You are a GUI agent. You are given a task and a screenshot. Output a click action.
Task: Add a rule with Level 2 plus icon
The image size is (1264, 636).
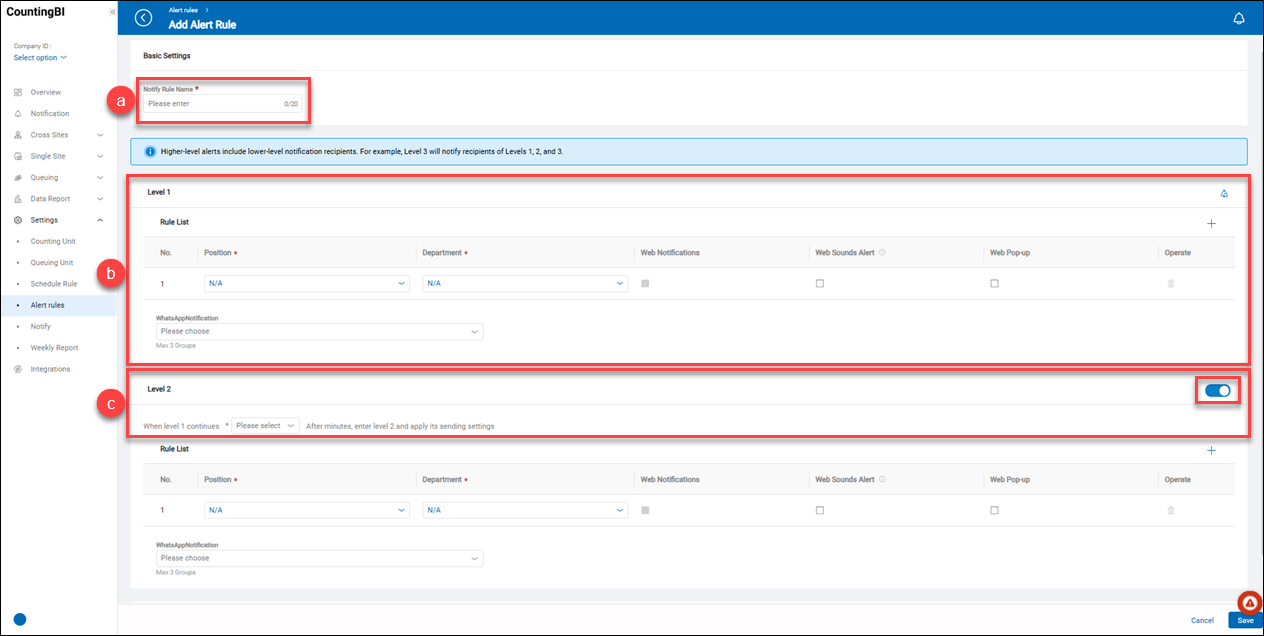(1211, 450)
